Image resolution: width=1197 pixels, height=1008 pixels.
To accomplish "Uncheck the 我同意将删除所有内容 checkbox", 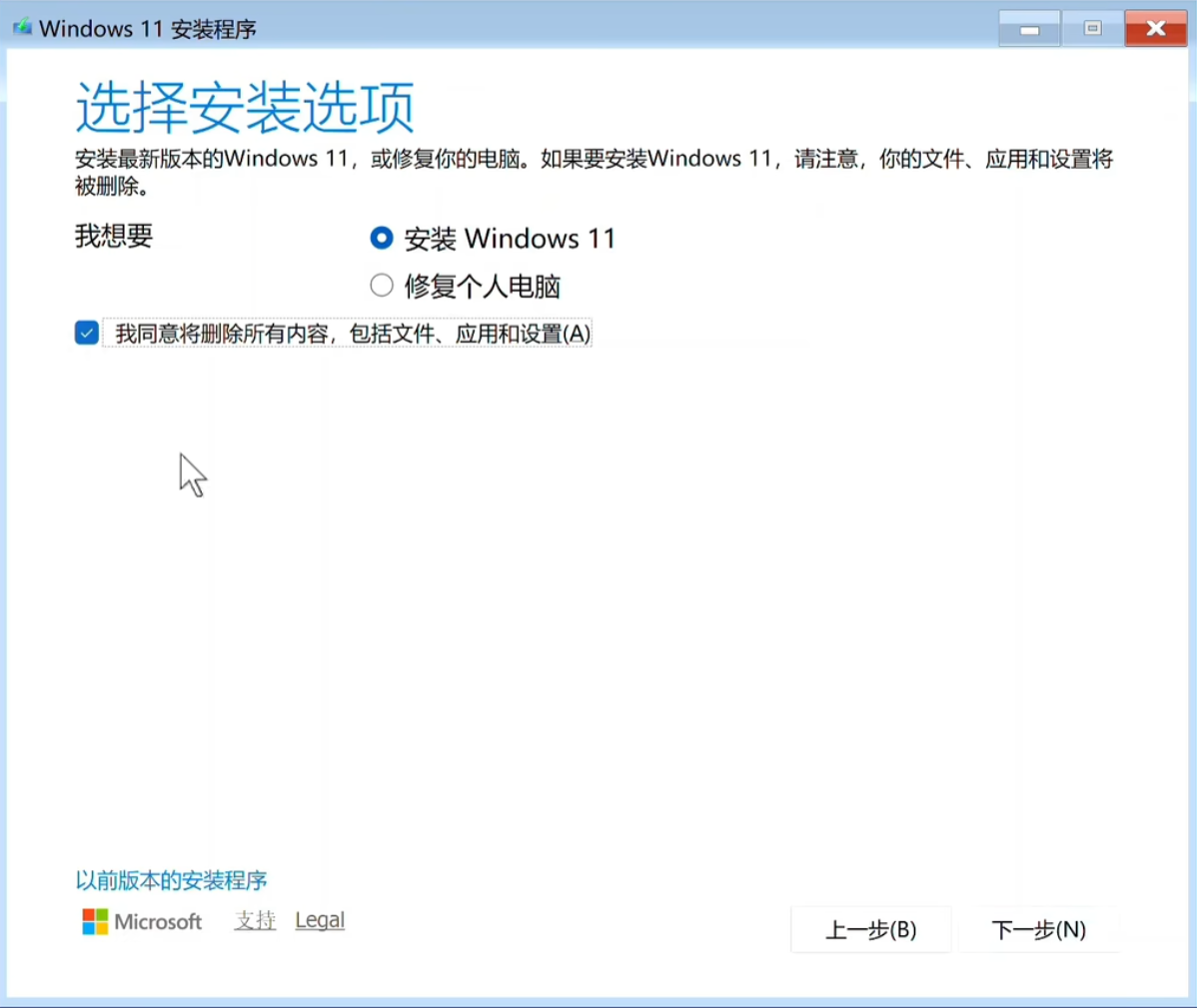I will pos(87,333).
